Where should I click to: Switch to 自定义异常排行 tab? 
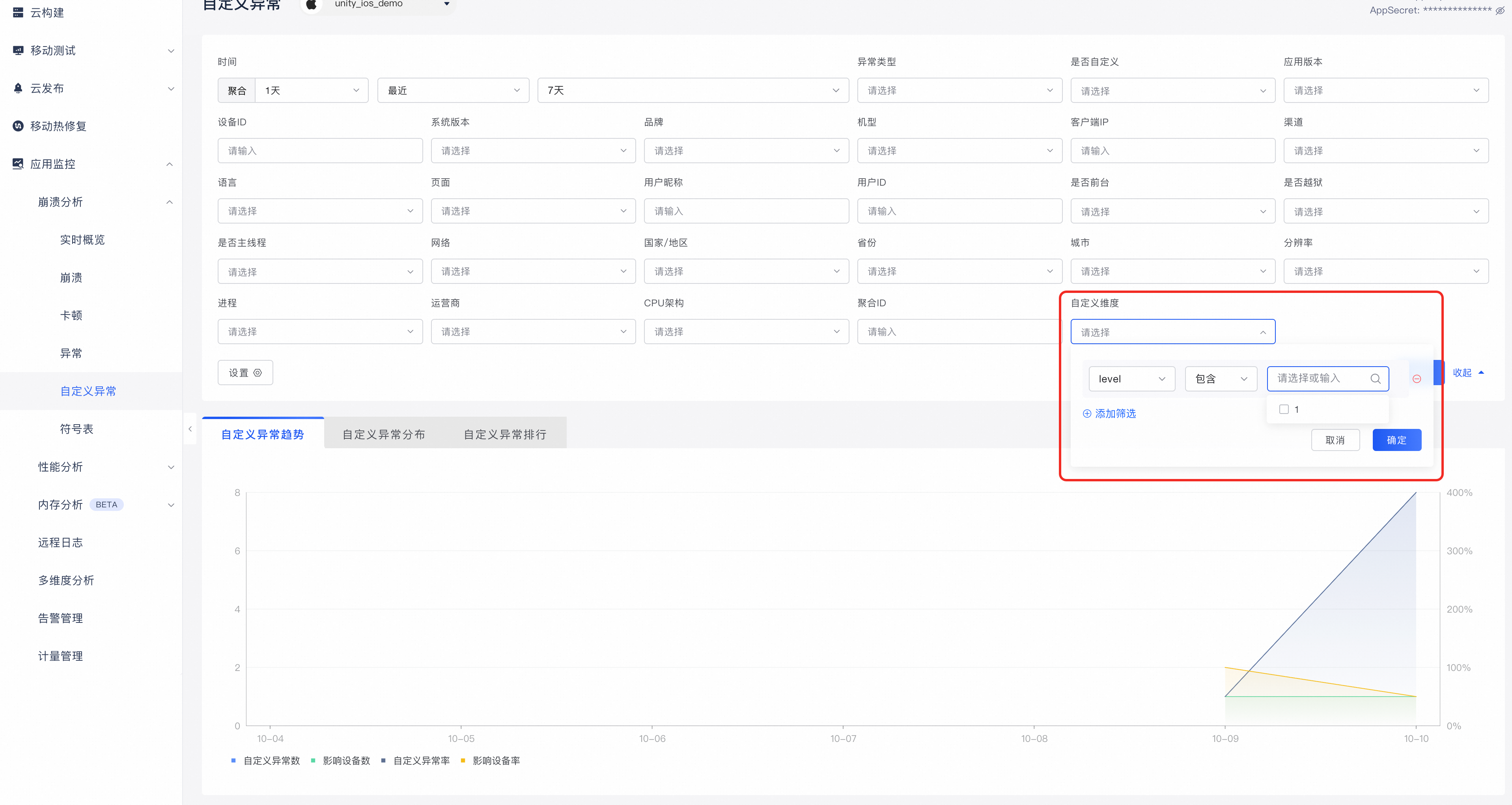pos(505,434)
